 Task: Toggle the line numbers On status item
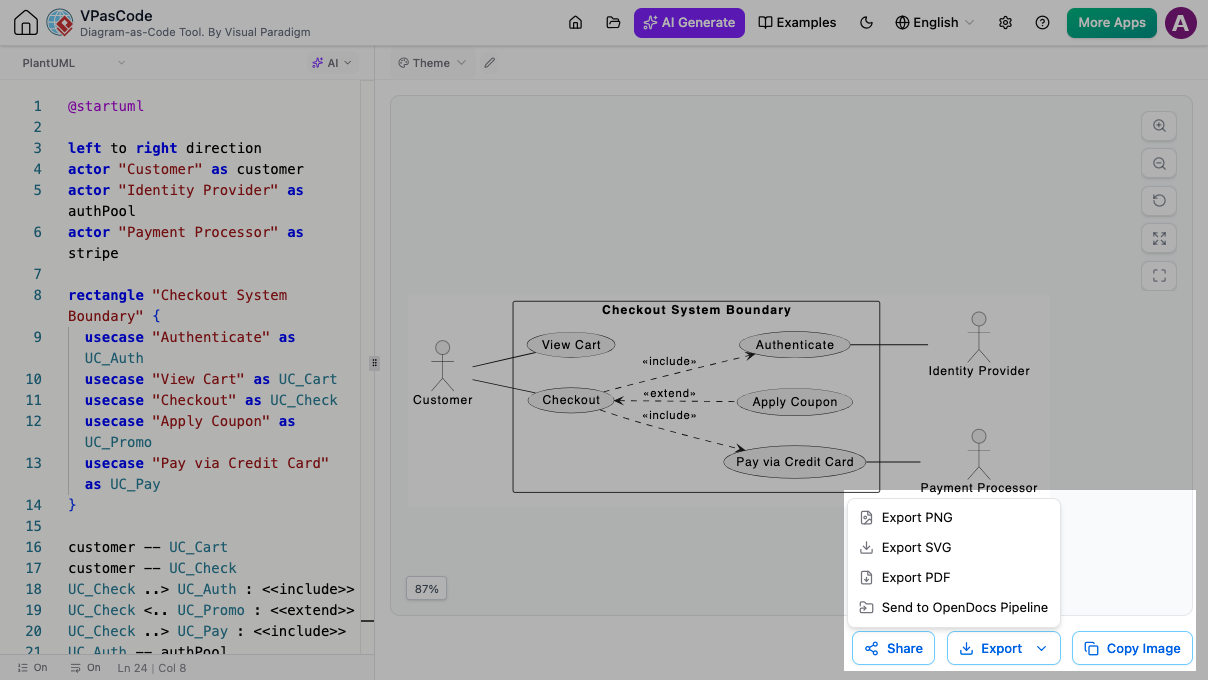pos(32,667)
